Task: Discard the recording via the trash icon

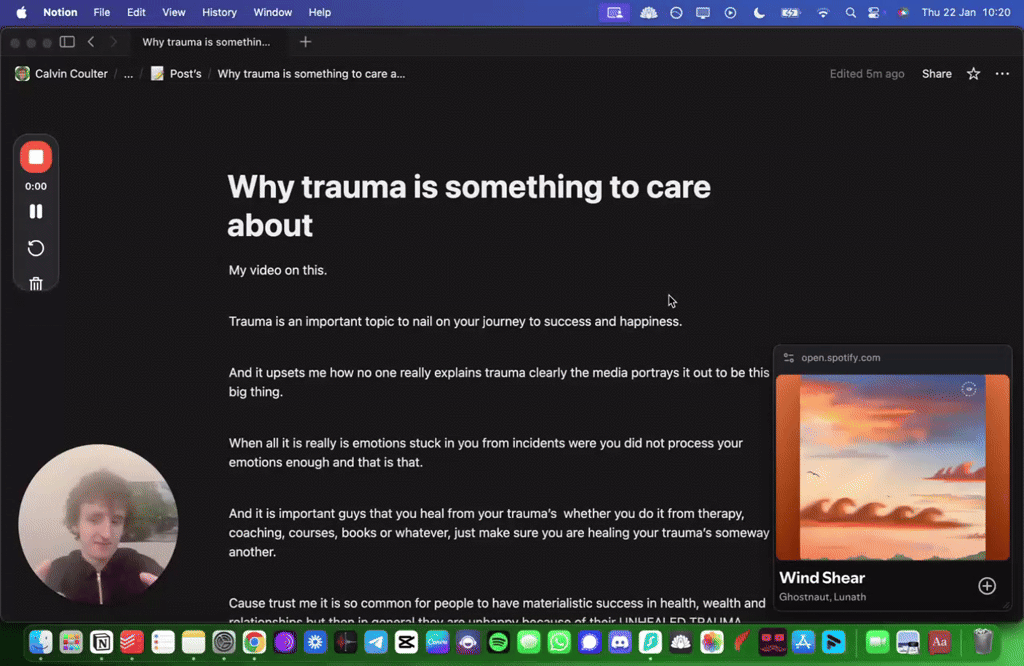Action: [36, 283]
